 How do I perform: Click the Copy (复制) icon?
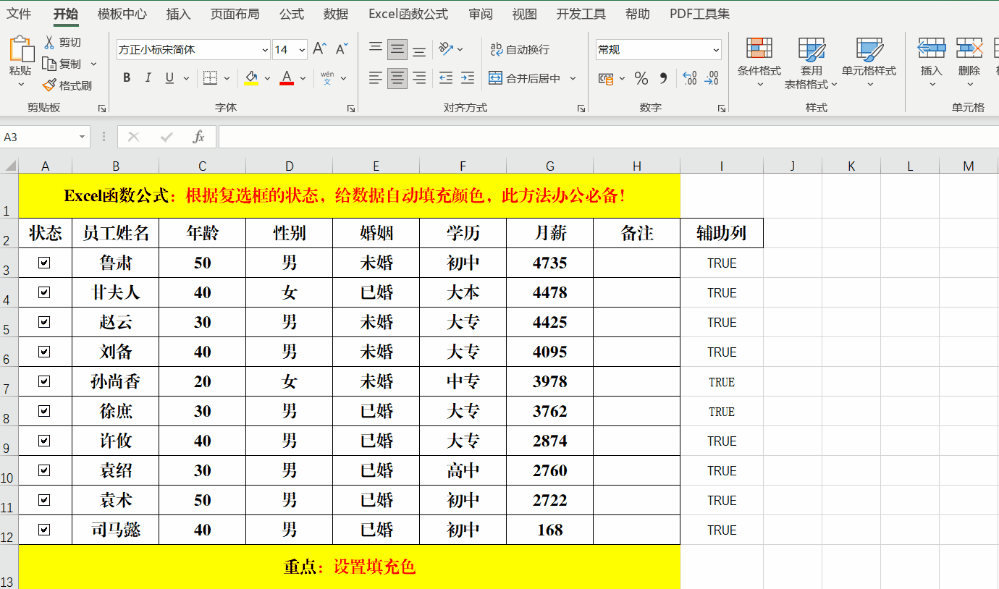pos(50,64)
